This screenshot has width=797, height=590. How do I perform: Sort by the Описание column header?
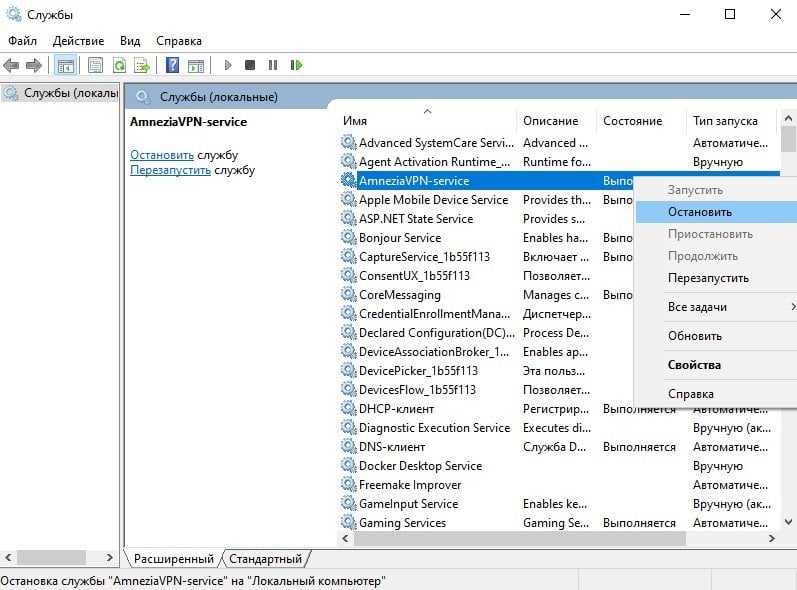coord(556,121)
